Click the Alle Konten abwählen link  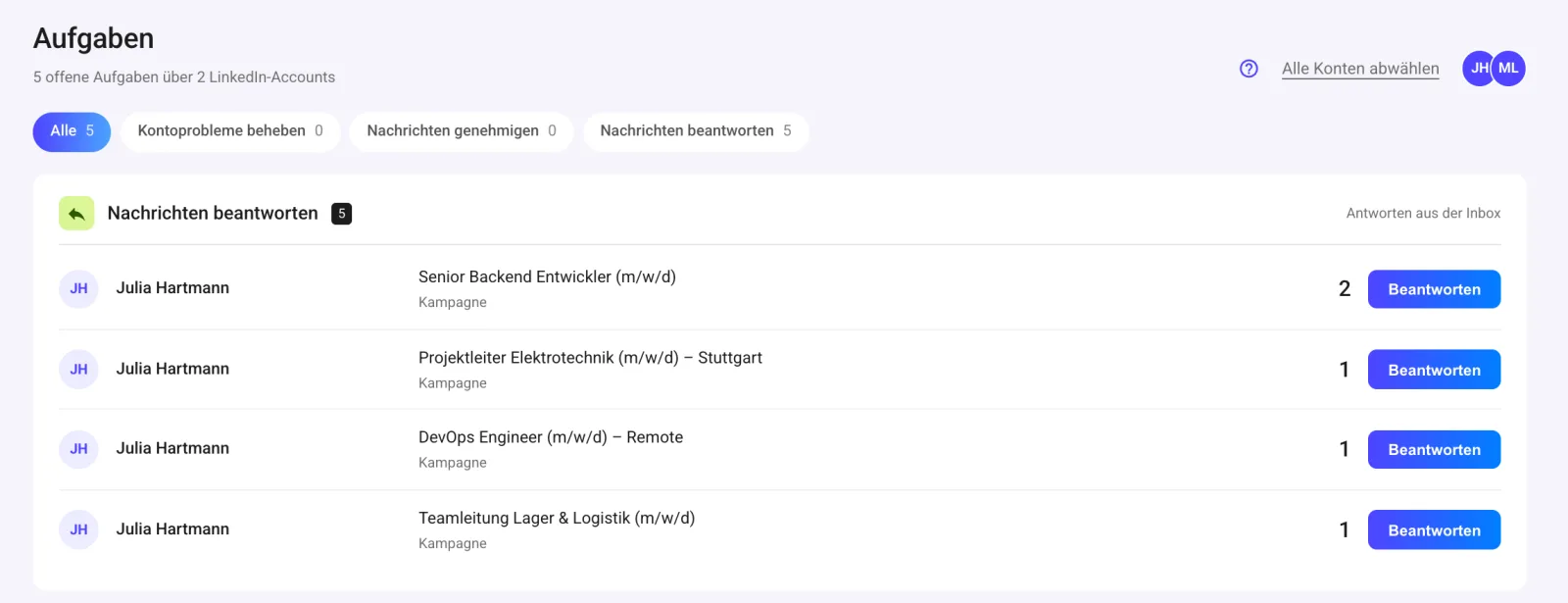[1360, 69]
